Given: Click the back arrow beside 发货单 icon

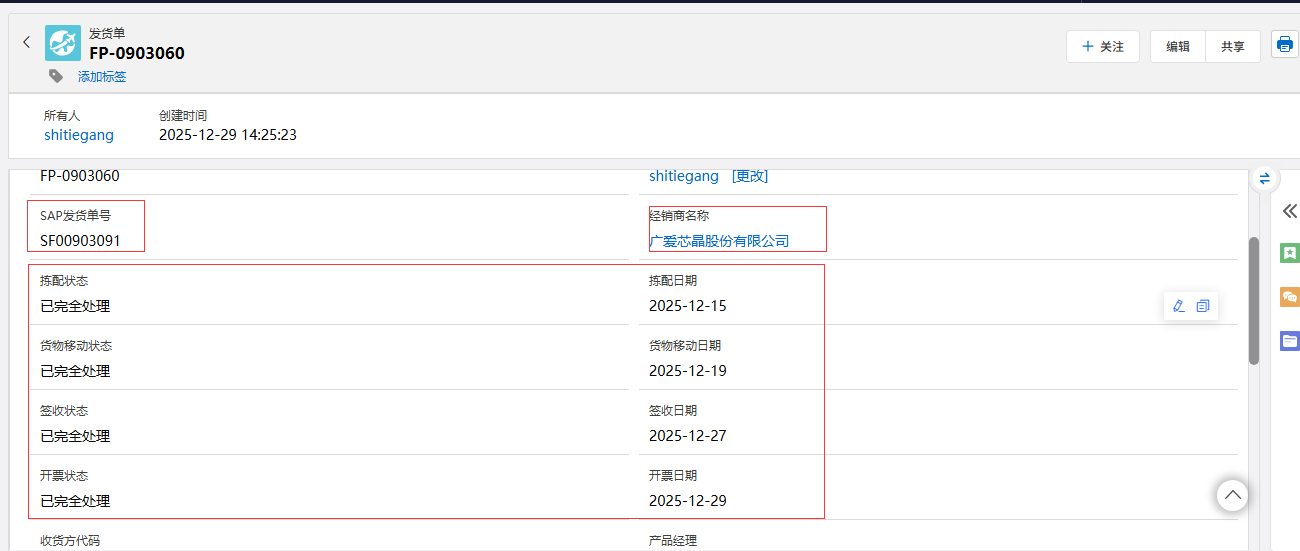Looking at the screenshot, I should 27,42.
